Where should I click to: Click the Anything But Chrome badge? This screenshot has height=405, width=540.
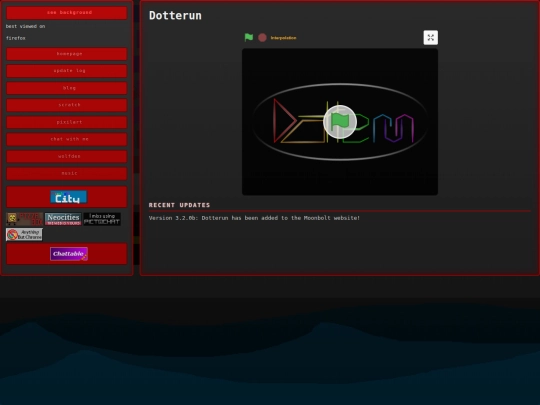24,235
